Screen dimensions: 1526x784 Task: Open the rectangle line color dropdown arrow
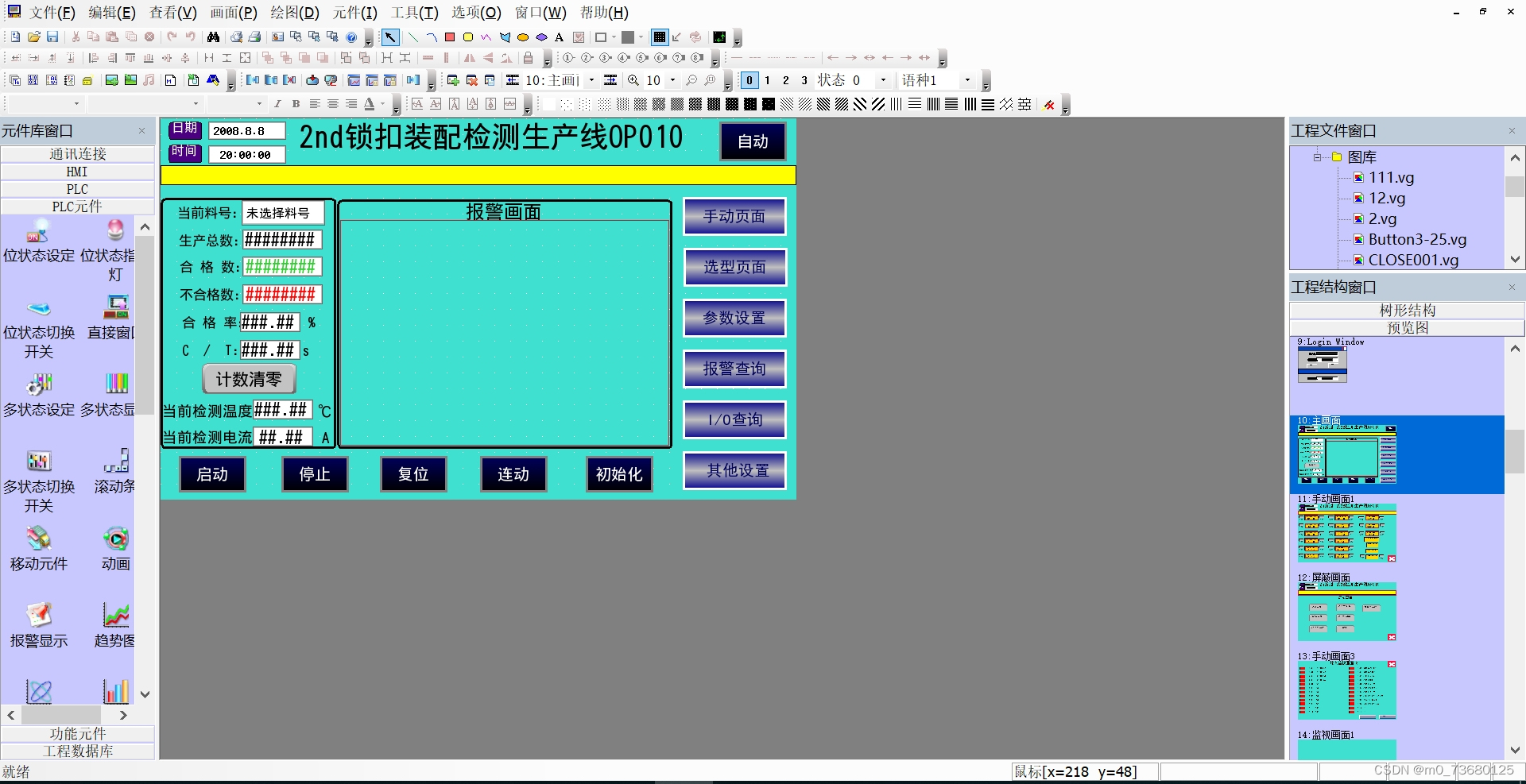[614, 37]
